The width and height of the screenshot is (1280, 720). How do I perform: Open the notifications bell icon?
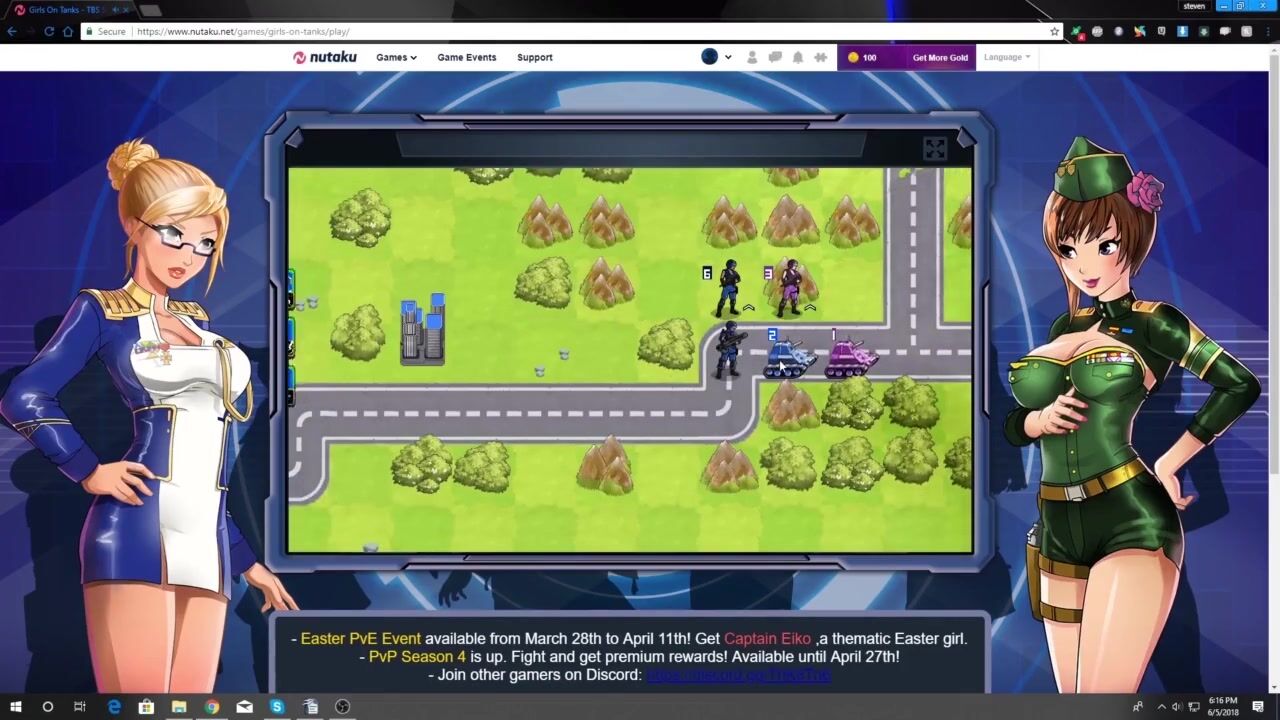pyautogui.click(x=798, y=57)
